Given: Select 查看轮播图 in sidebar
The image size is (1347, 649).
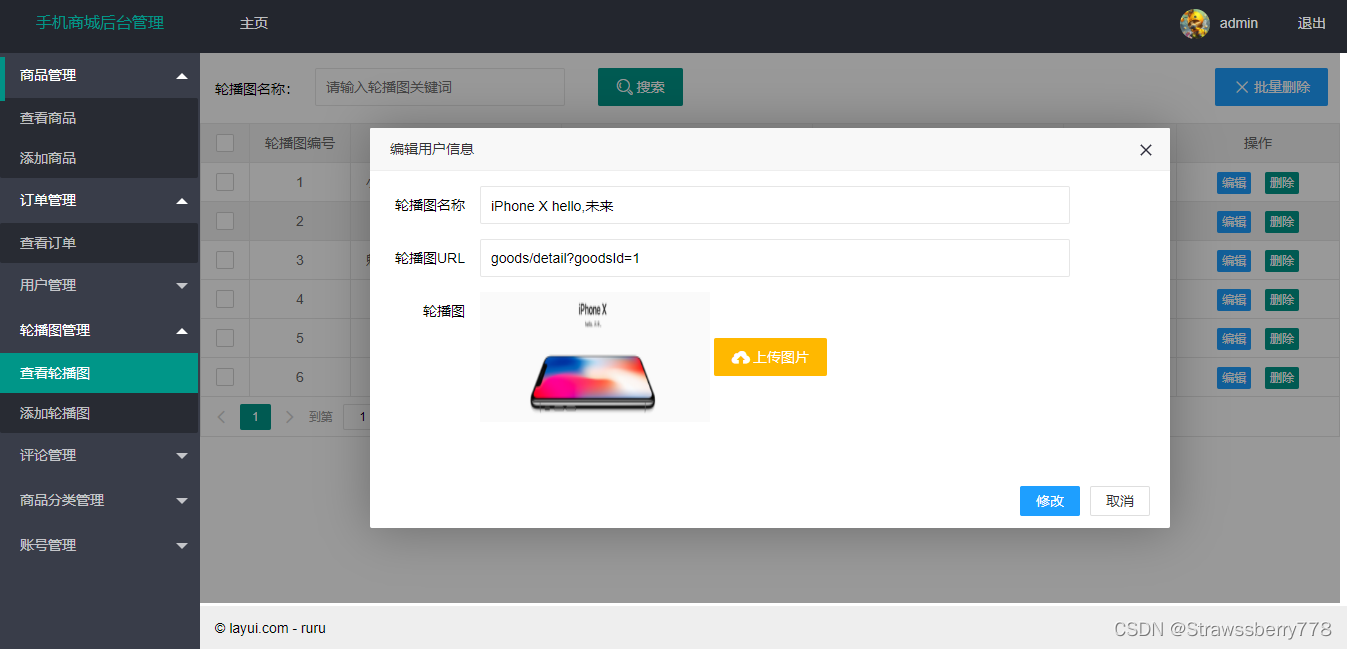Looking at the screenshot, I should (100, 373).
